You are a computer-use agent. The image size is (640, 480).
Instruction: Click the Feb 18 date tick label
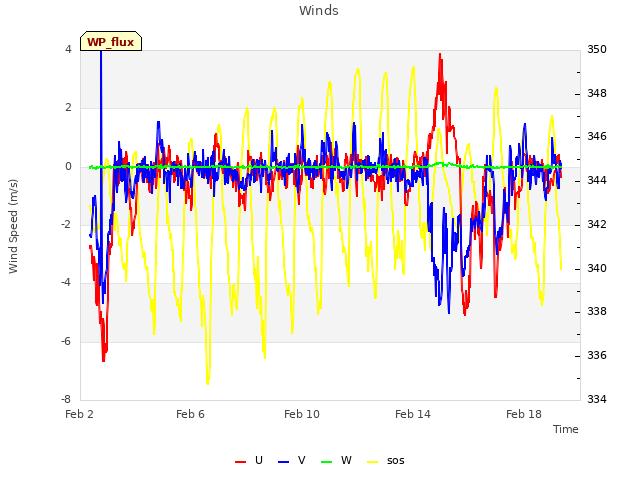[524, 414]
